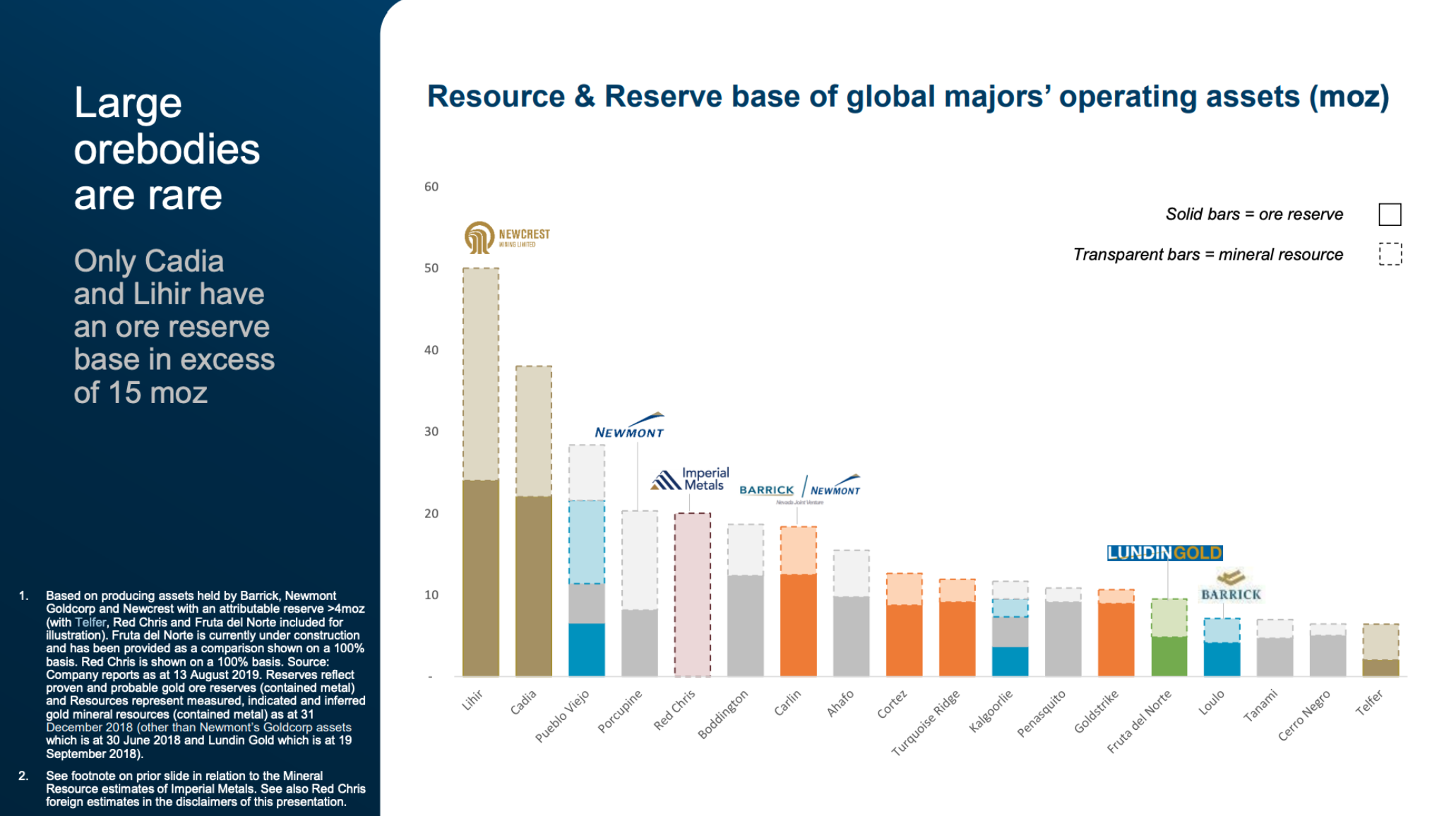1456x816 pixels.
Task: Click 'Solid bars = ore reserve' legend text
Action: pos(1254,214)
